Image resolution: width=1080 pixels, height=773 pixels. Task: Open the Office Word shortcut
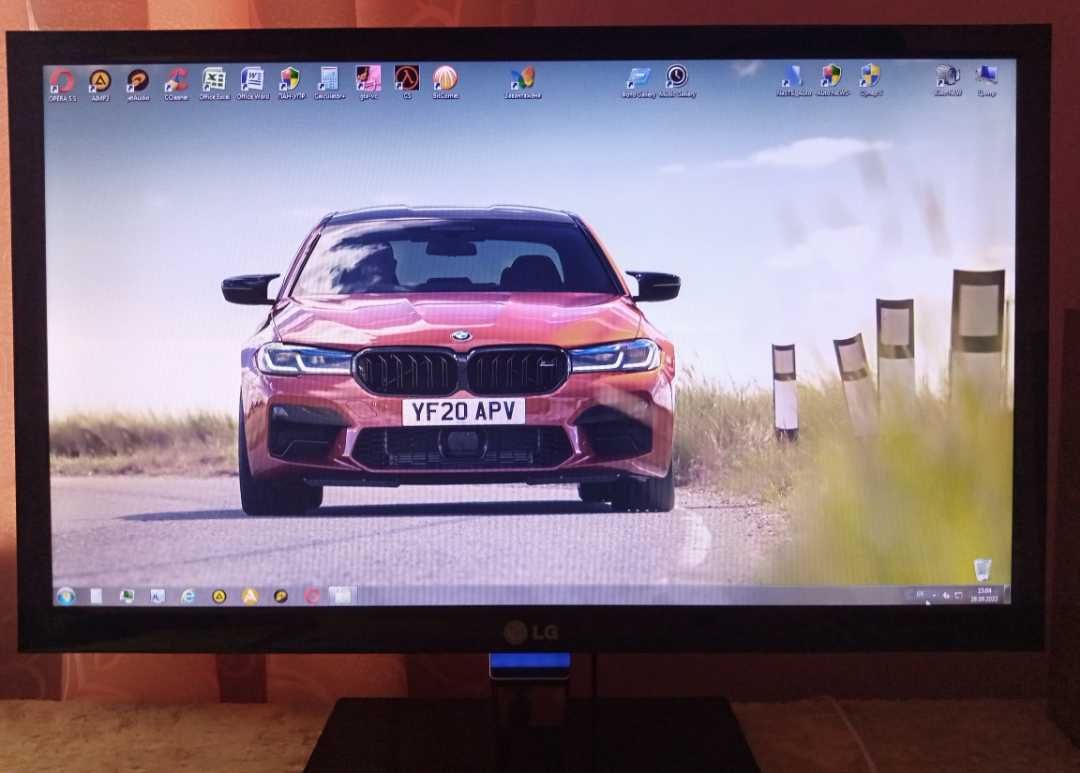(253, 83)
